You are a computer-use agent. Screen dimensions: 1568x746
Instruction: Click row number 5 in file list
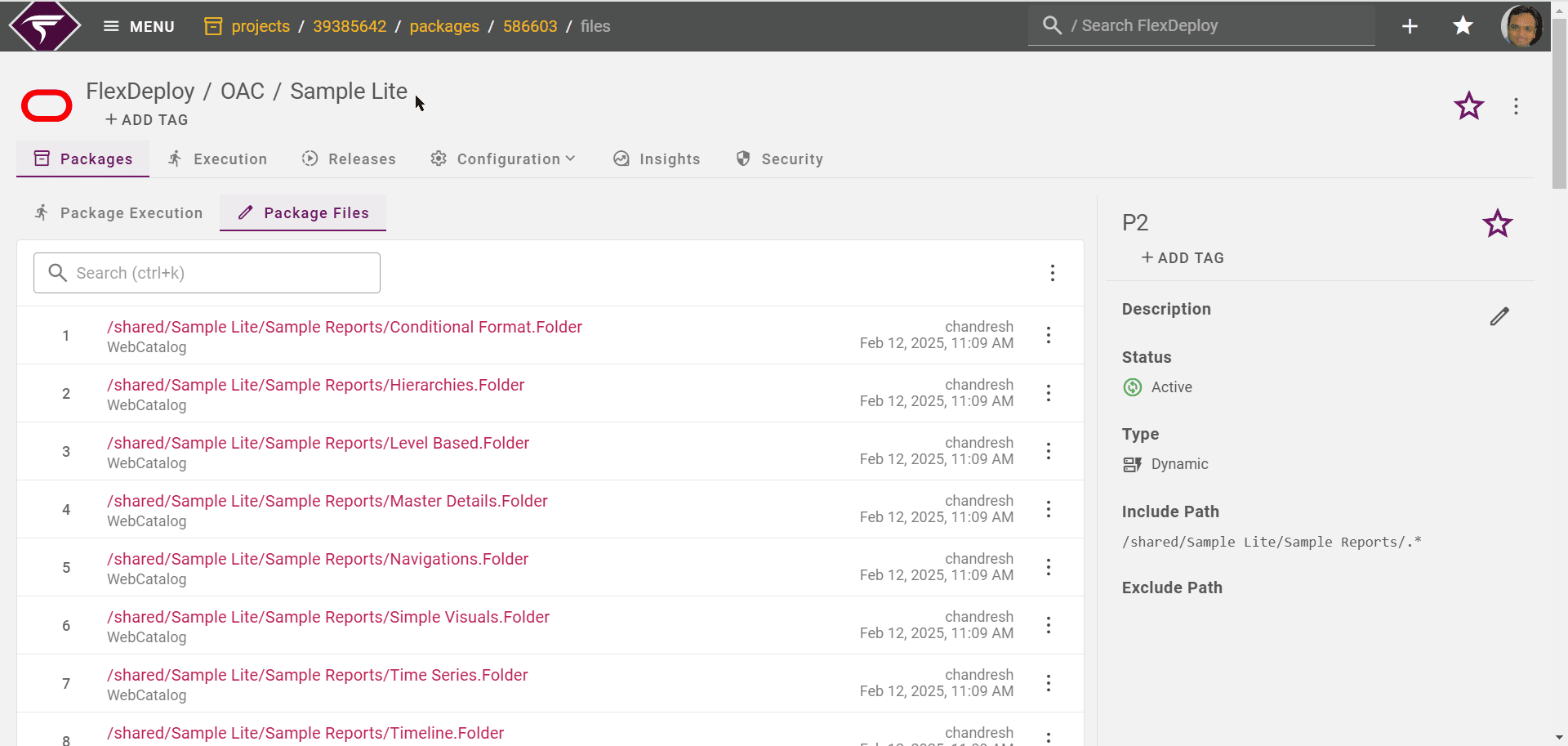[66, 567]
